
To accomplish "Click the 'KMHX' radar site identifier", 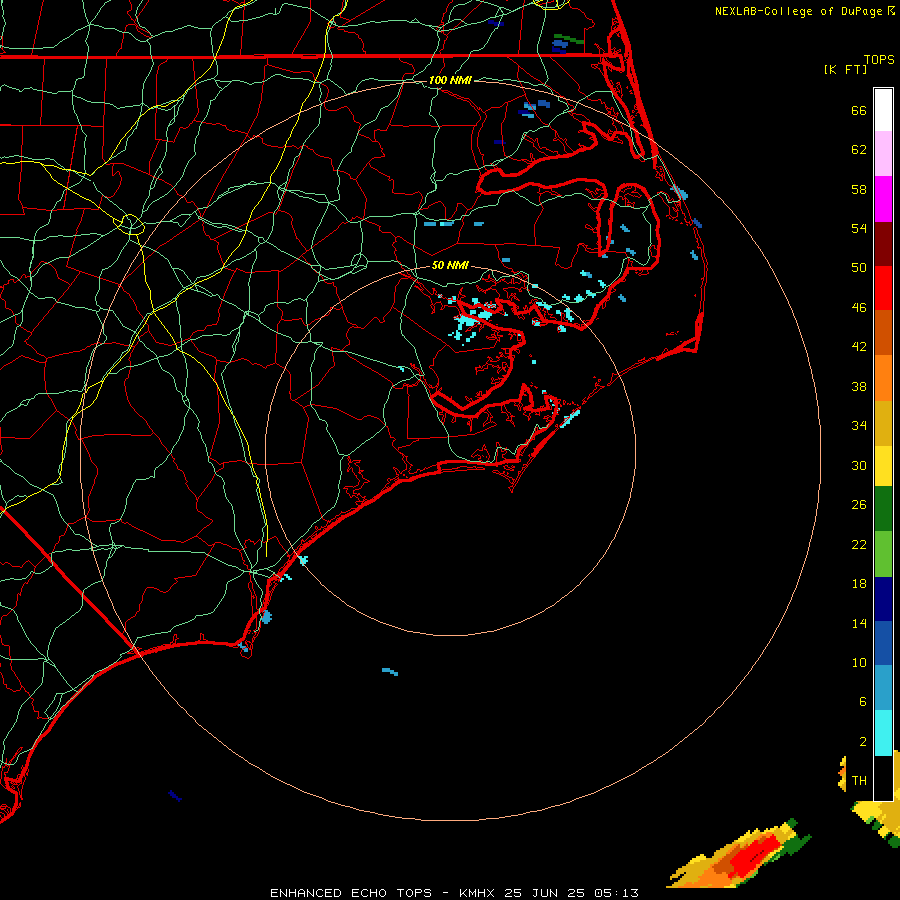I will (478, 893).
